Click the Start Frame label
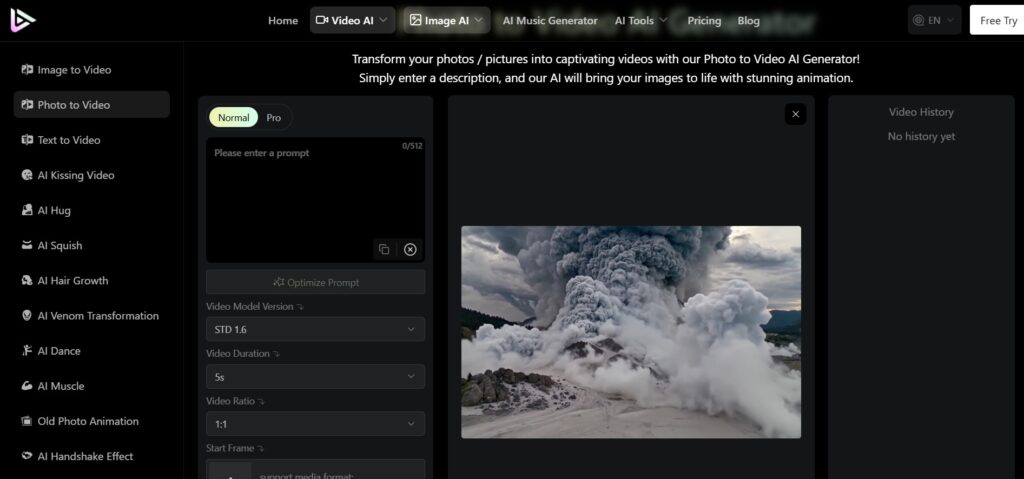The width and height of the screenshot is (1024, 479). tap(231, 448)
